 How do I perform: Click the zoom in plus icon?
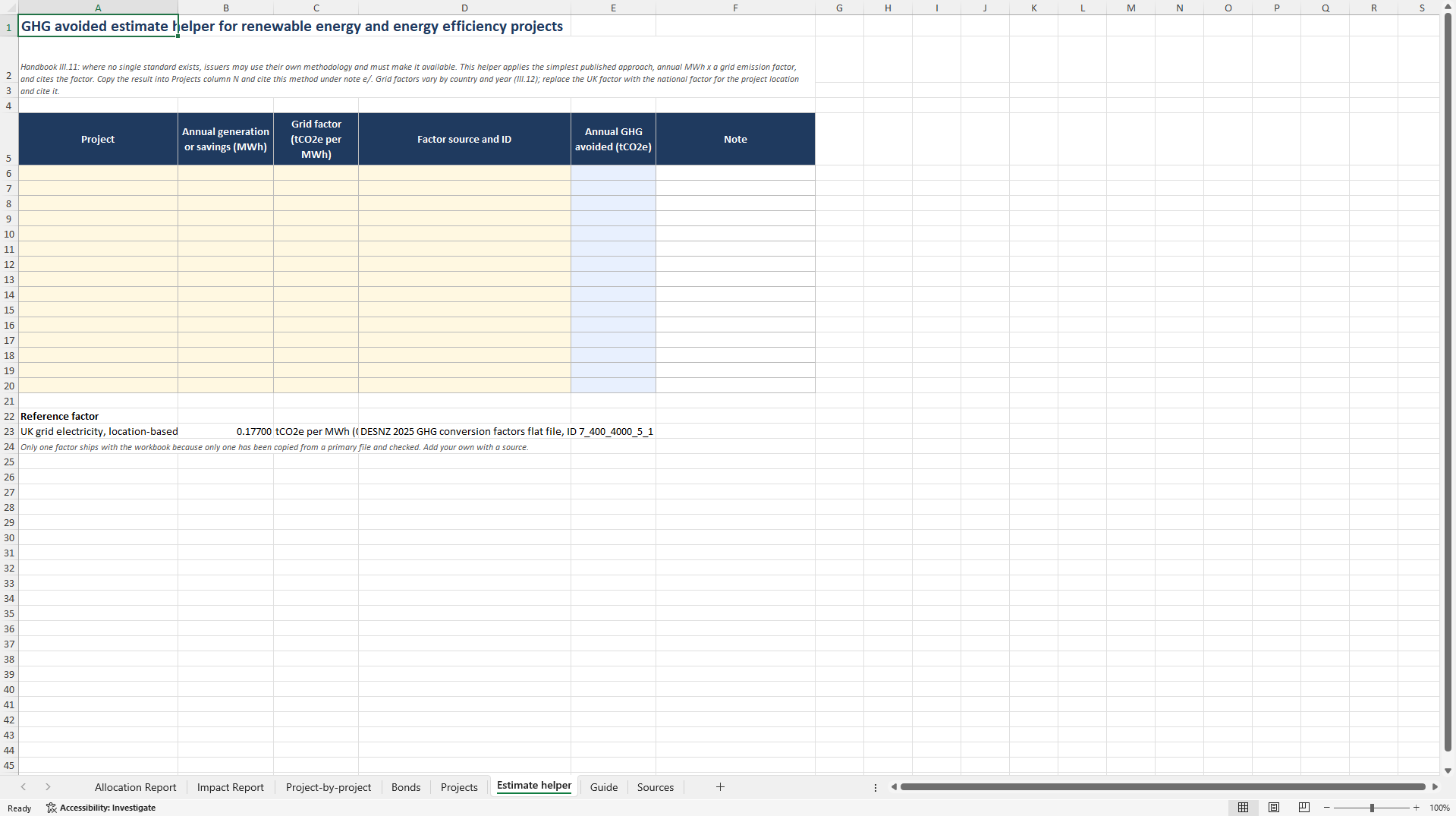(x=1416, y=808)
